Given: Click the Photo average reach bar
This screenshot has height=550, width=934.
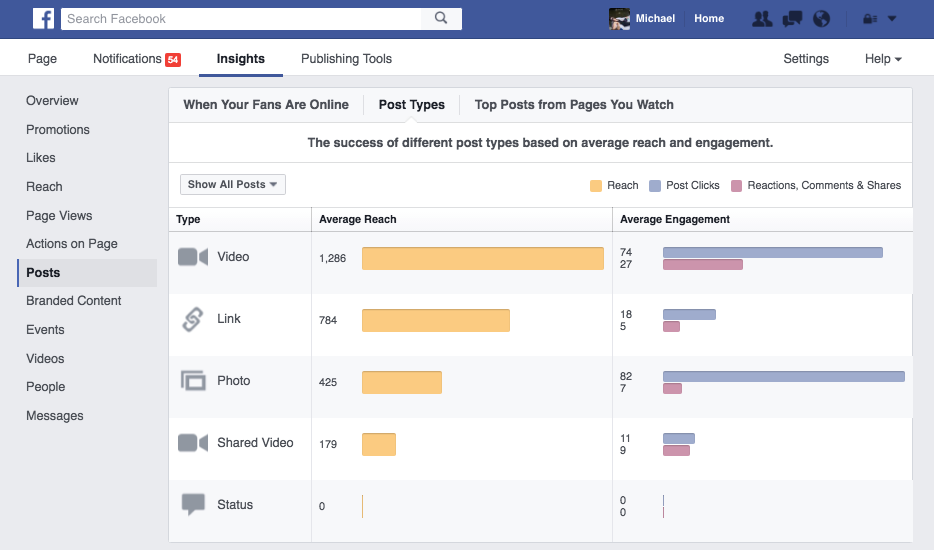Looking at the screenshot, I should 401,382.
